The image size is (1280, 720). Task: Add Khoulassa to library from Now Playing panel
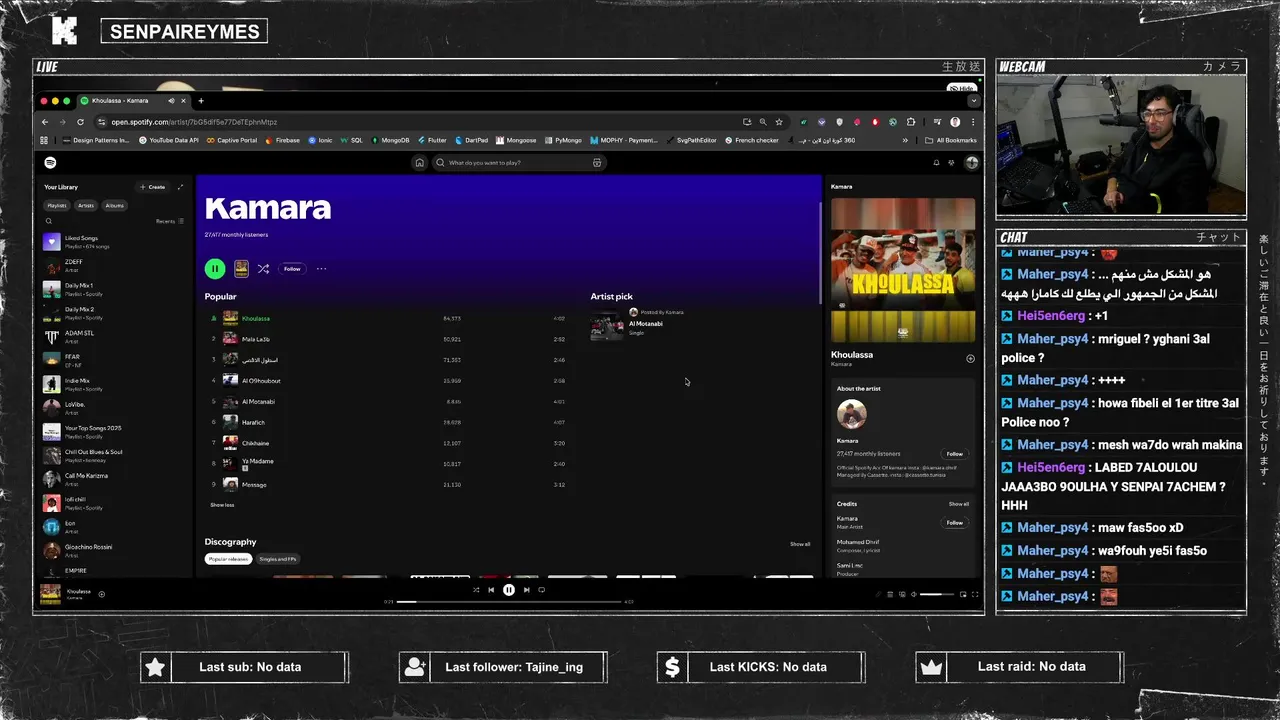pyautogui.click(x=970, y=358)
